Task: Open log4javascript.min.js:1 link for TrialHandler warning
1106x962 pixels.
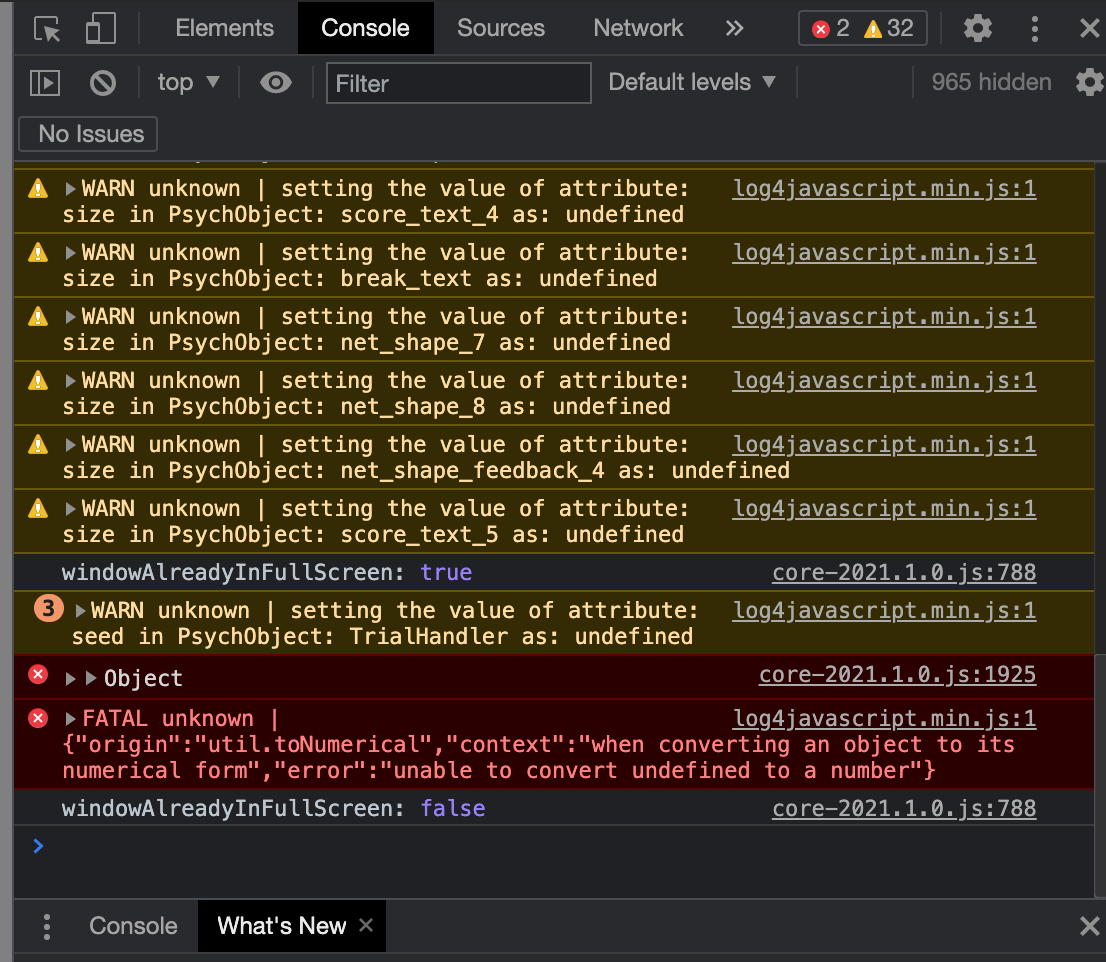Action: coord(885,611)
